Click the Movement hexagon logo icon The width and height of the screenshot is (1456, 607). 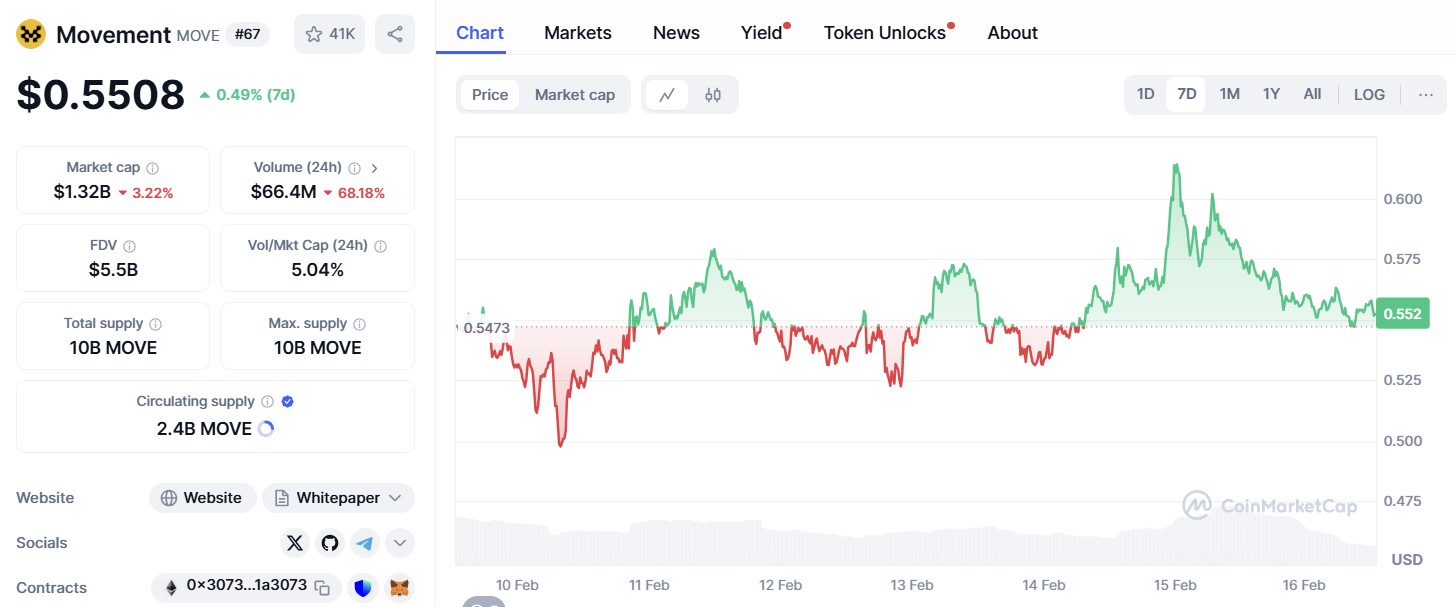point(30,33)
